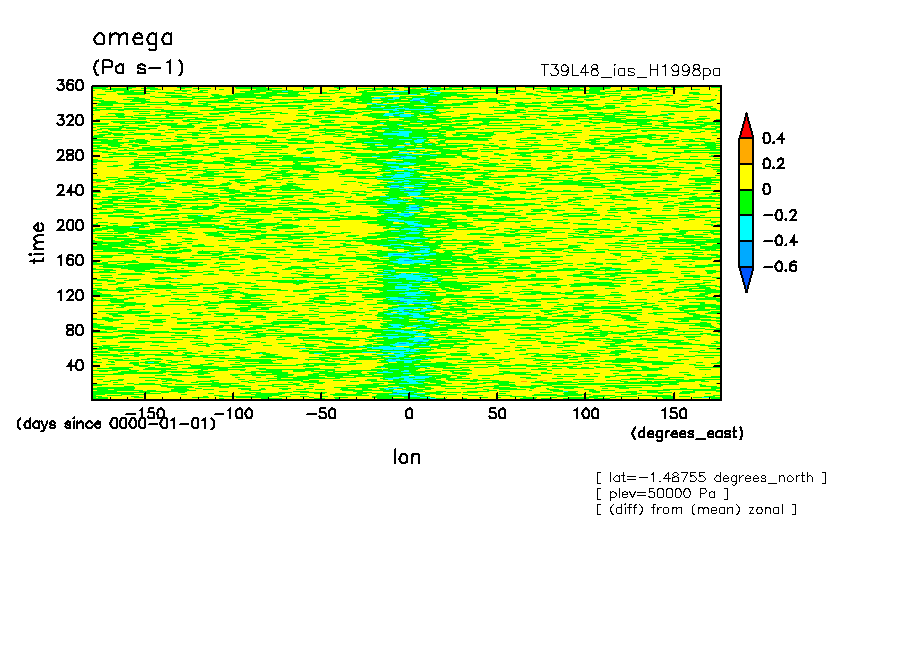The height and width of the screenshot is (654, 904).
Task: Click the x-axis tick label 50
Action: 497,414
